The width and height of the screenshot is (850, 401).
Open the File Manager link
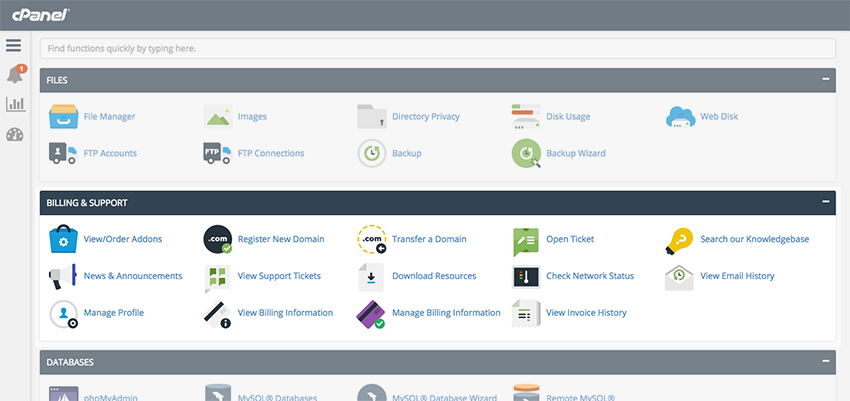(x=110, y=117)
